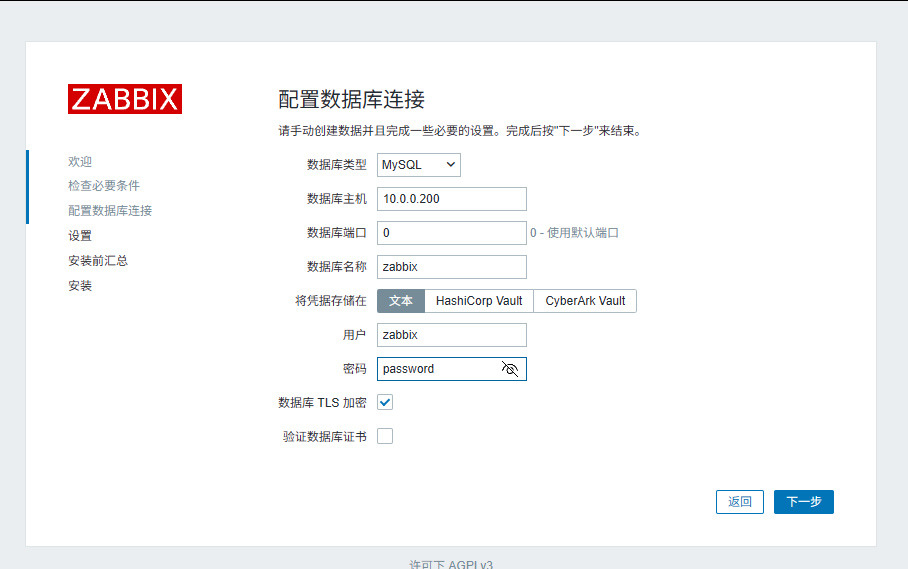Select the 文本 credential storage option
Screen dimensions: 908x569
pos(401,301)
